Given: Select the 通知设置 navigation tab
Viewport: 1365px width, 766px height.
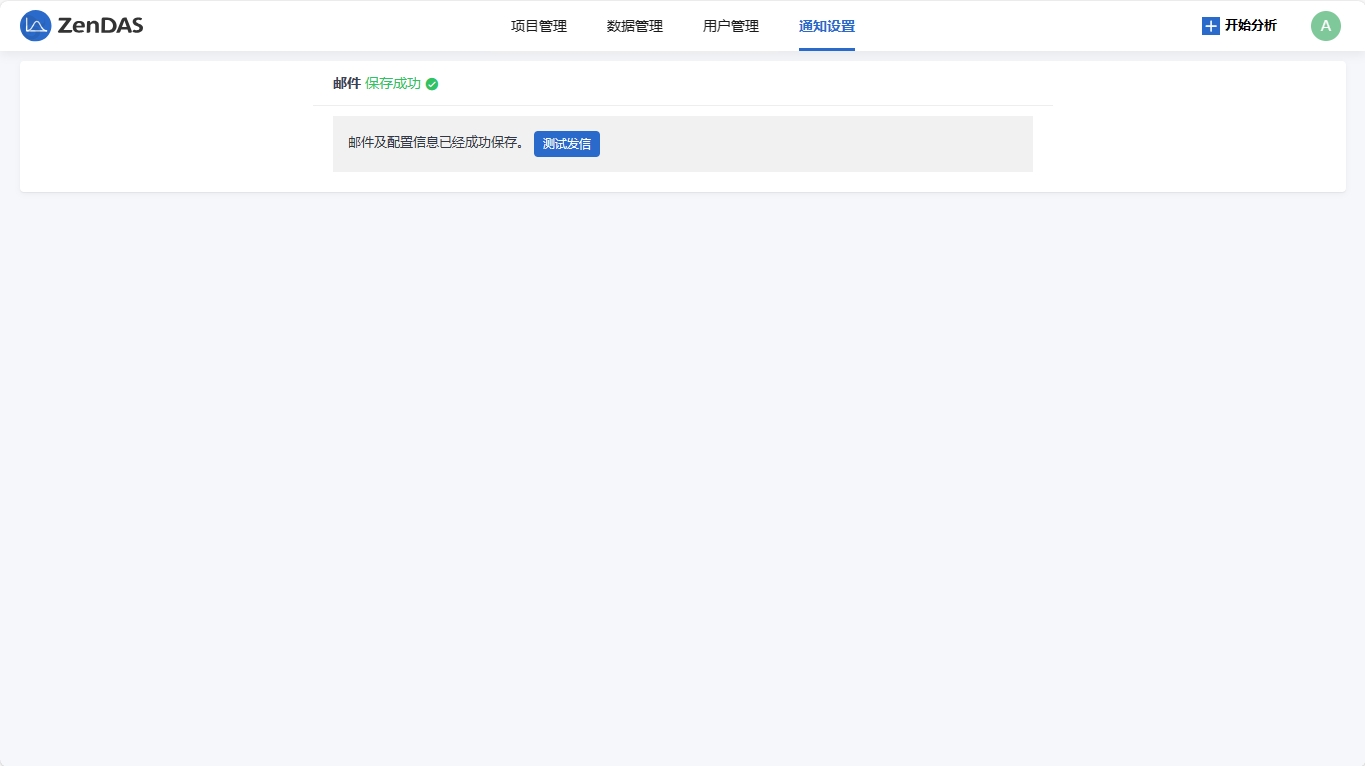Looking at the screenshot, I should tap(826, 26).
